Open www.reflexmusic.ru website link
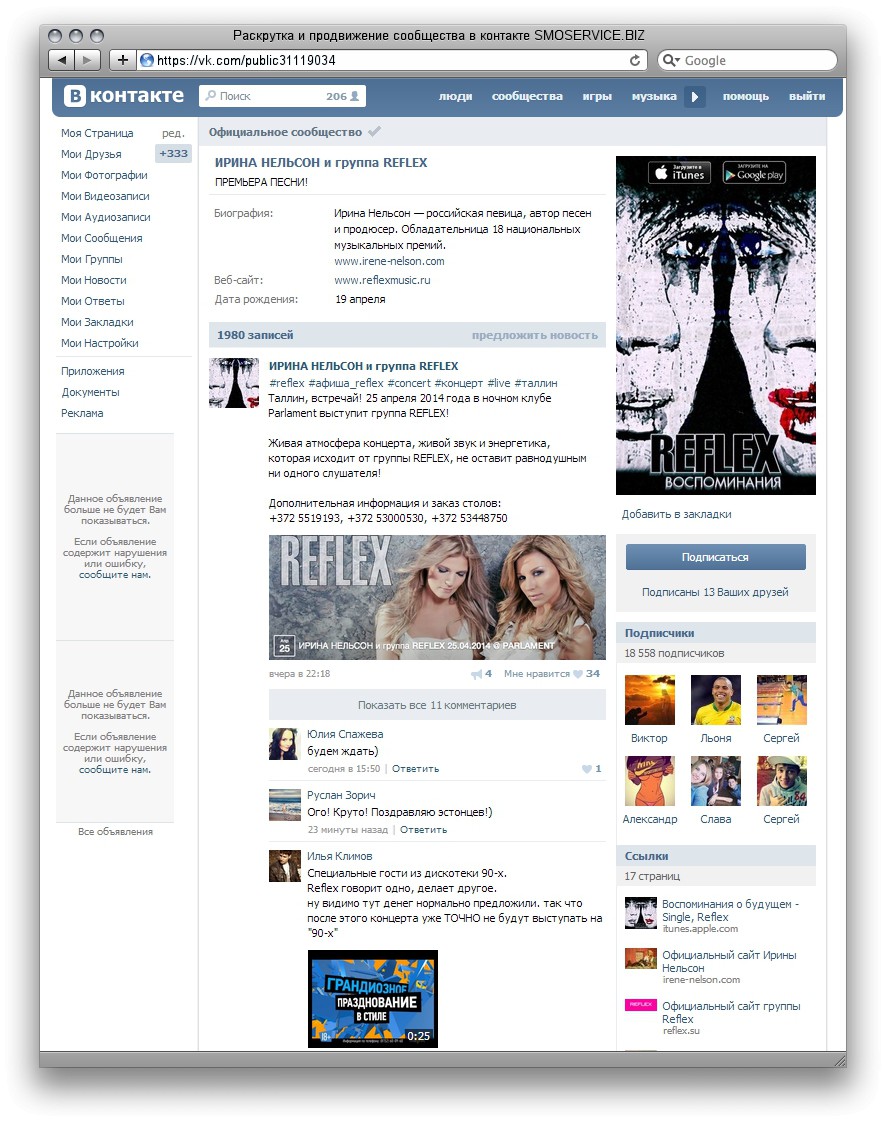 click(x=382, y=280)
